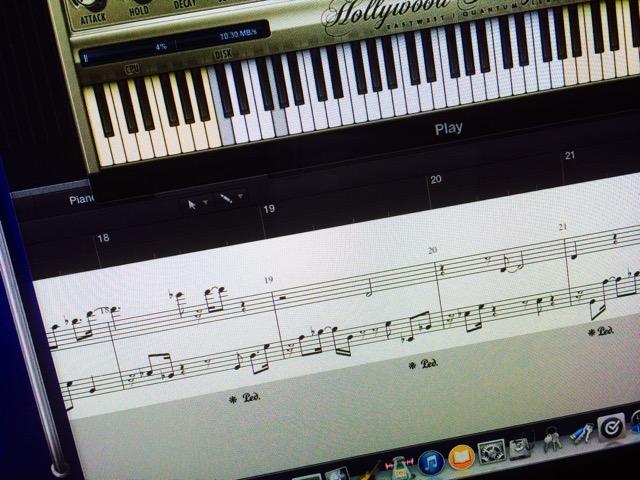Open the Pencil tool dropdown arrow
This screenshot has width=640, height=480.
click(240, 196)
